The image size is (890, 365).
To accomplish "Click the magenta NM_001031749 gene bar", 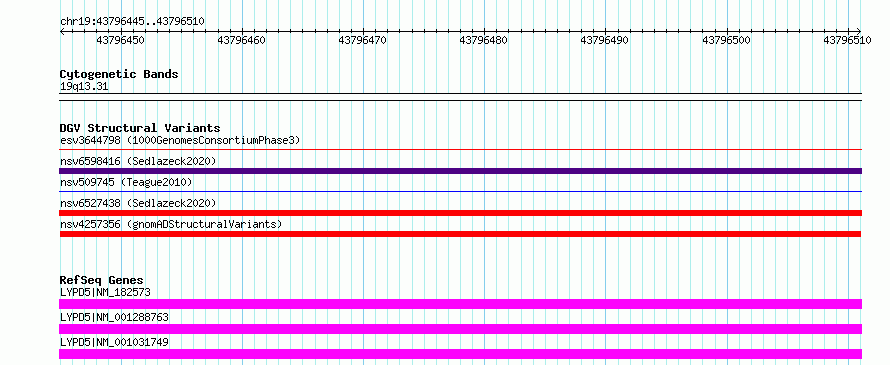I will pos(460,354).
